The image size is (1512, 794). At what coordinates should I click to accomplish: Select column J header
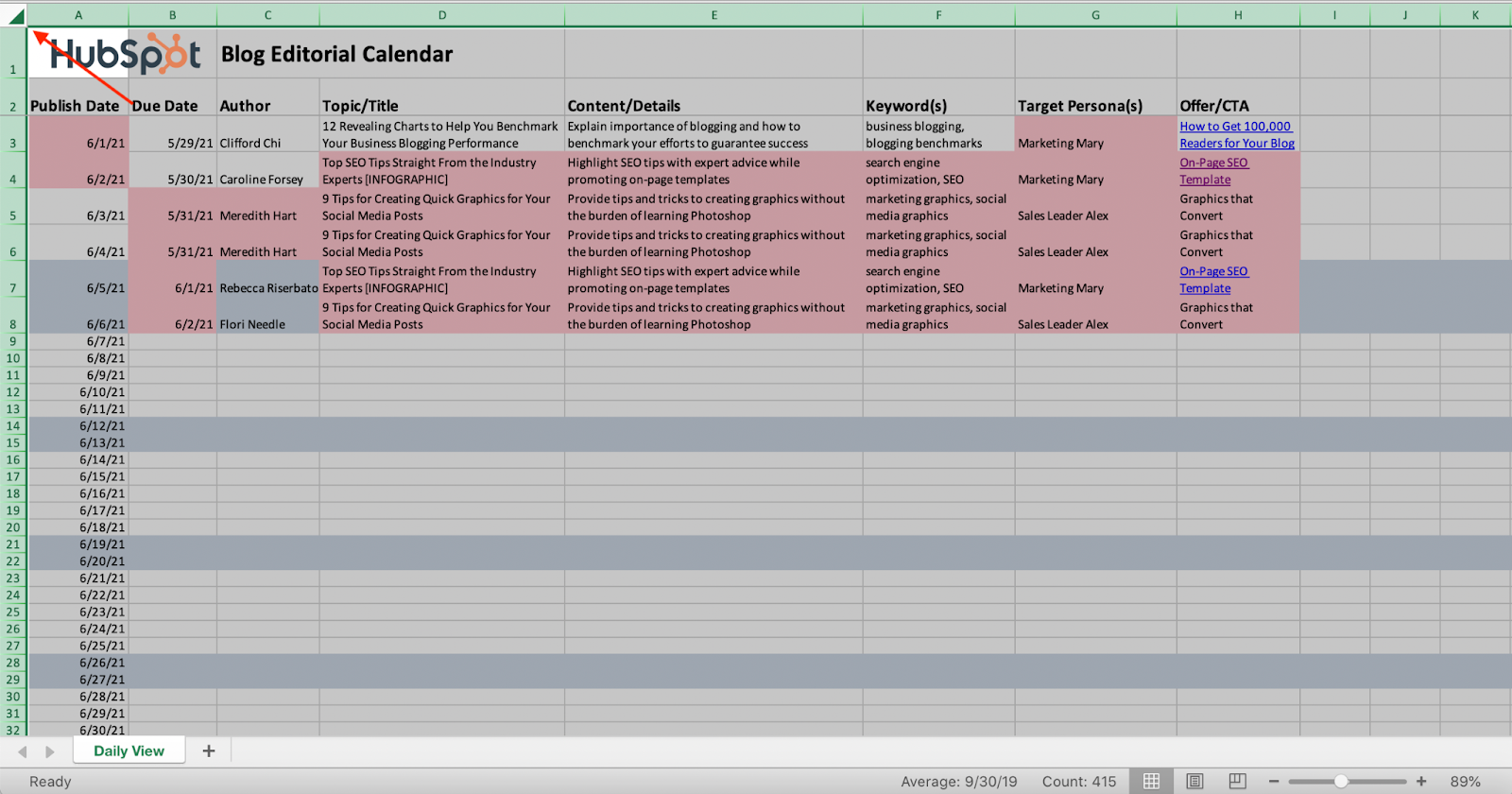(x=1405, y=15)
